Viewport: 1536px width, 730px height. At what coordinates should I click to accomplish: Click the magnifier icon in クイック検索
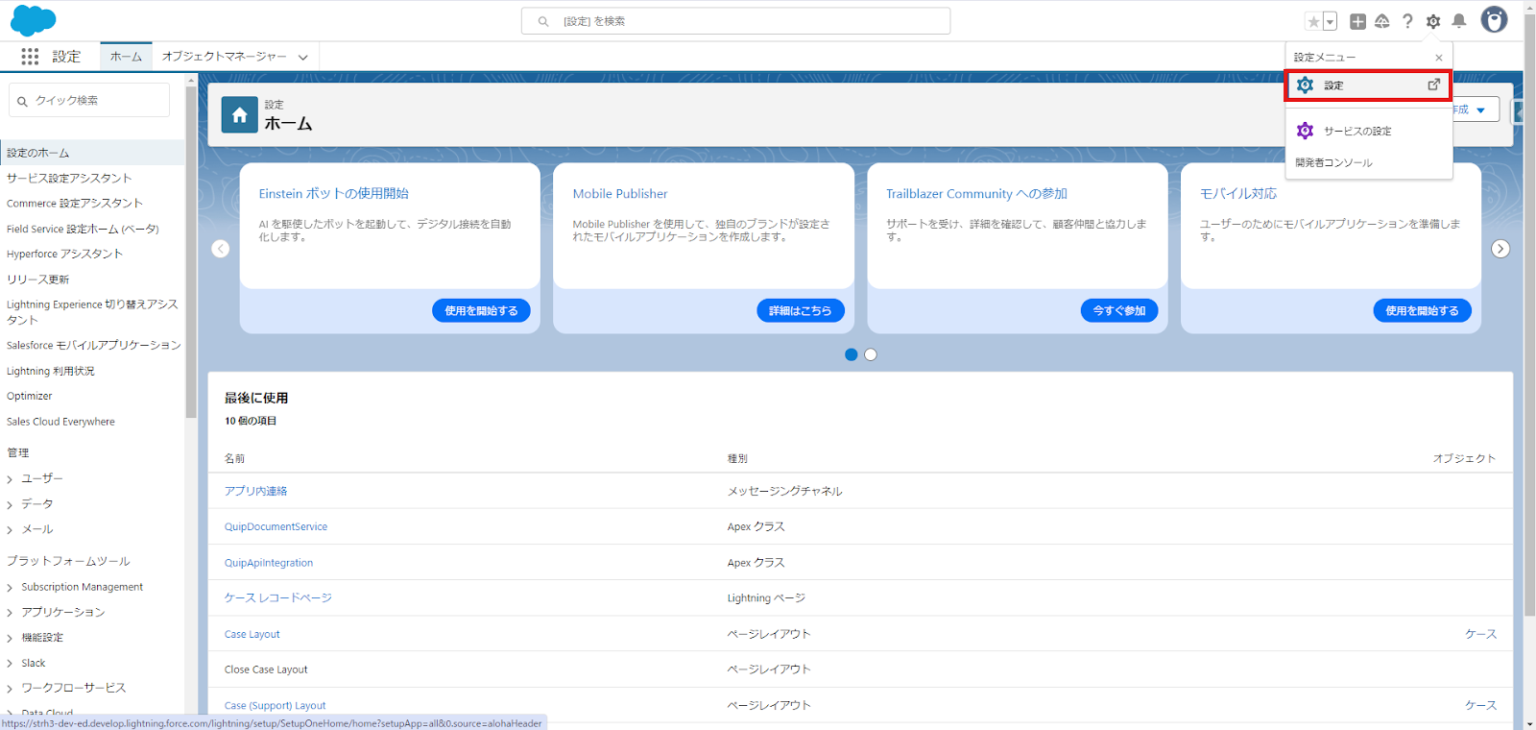pyautogui.click(x=22, y=100)
